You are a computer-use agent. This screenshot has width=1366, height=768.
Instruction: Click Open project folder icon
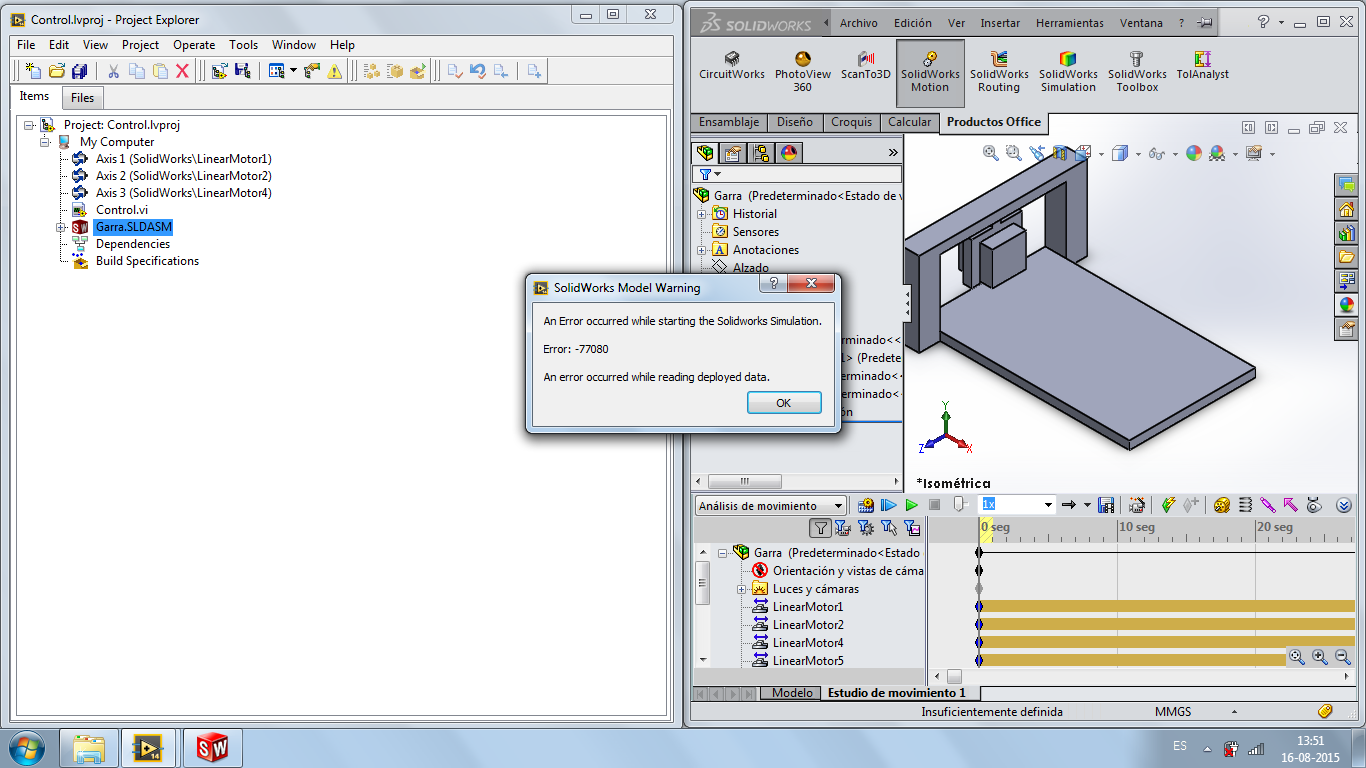(x=57, y=71)
